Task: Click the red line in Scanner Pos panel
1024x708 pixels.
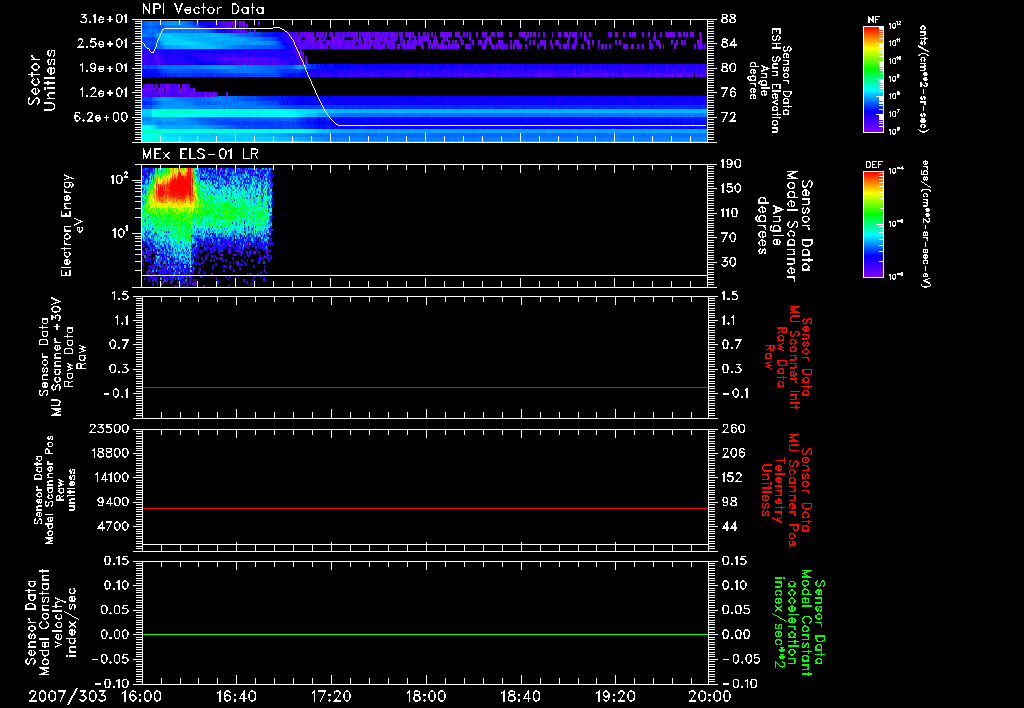Action: (424, 508)
